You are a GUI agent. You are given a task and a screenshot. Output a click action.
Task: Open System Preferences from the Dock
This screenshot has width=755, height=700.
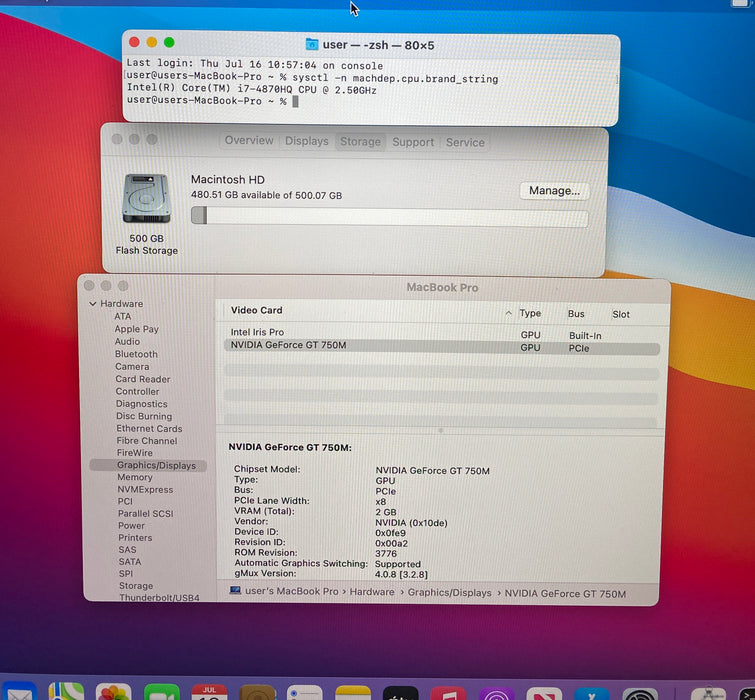click(x=640, y=695)
